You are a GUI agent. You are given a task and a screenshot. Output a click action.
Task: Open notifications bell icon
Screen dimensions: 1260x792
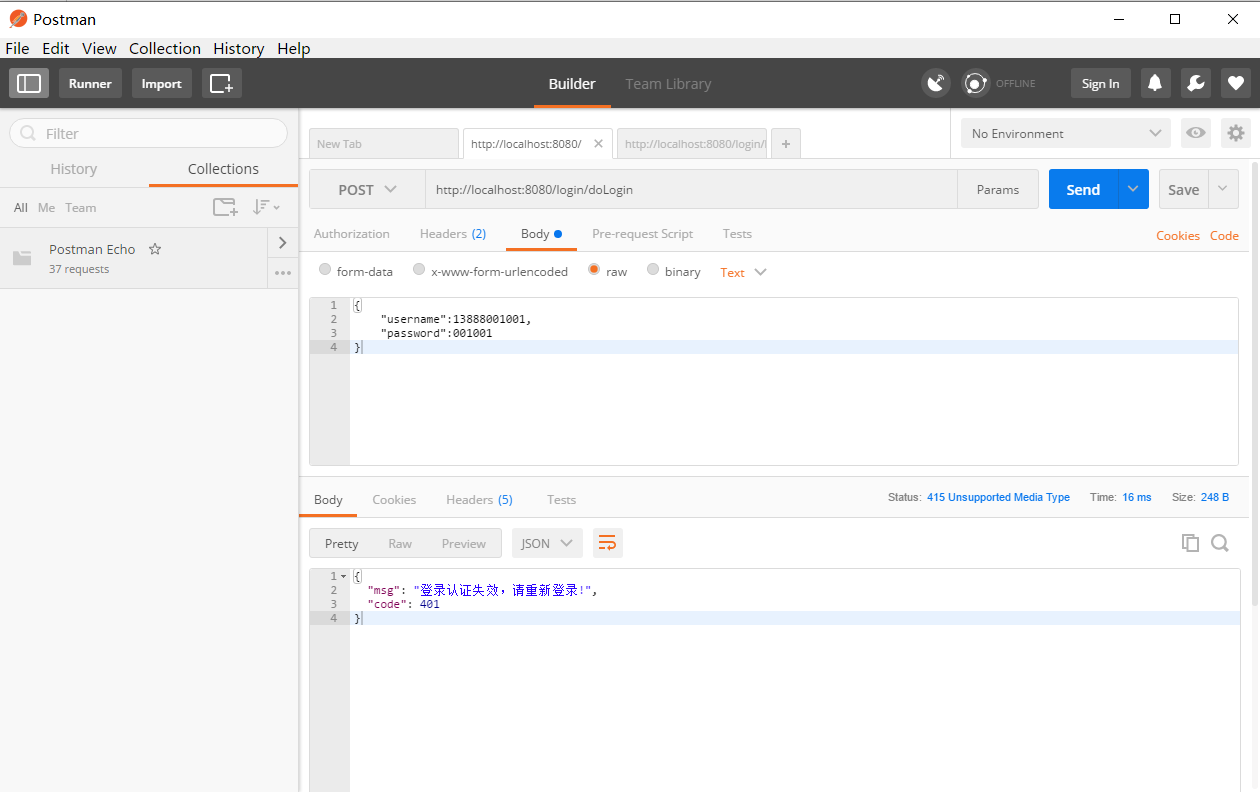click(x=1155, y=83)
